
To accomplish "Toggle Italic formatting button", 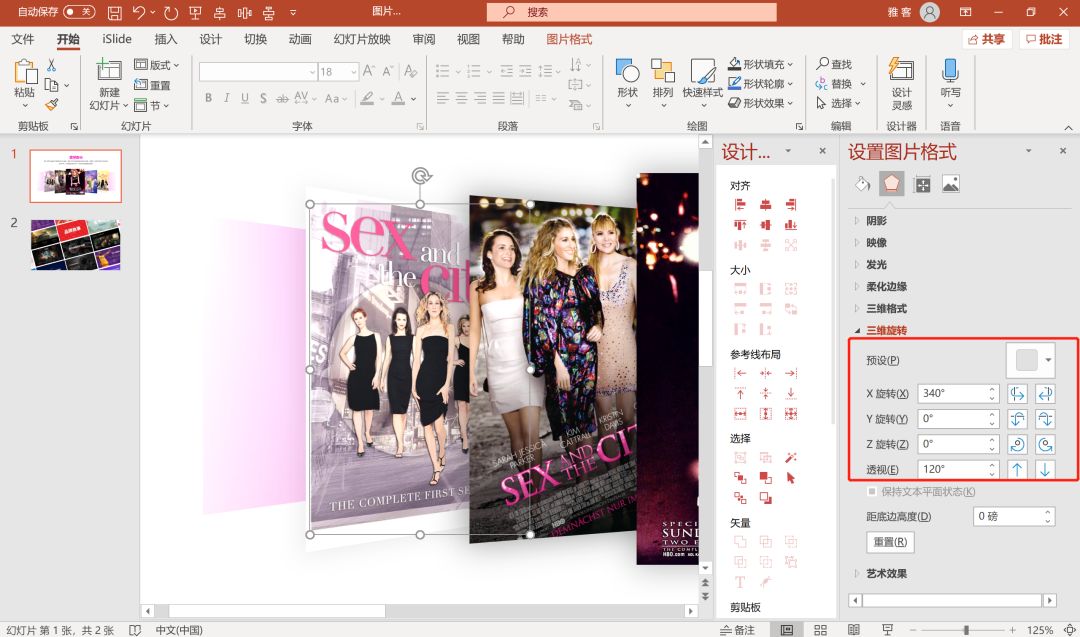I will (x=227, y=98).
